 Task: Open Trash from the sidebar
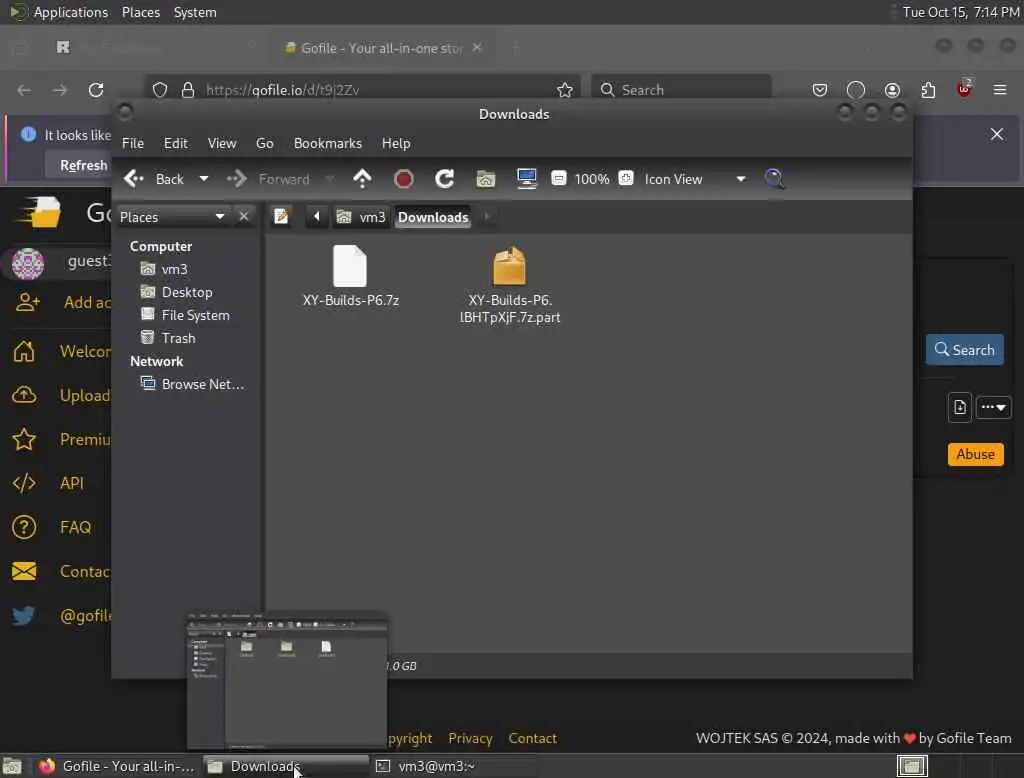tap(168, 338)
